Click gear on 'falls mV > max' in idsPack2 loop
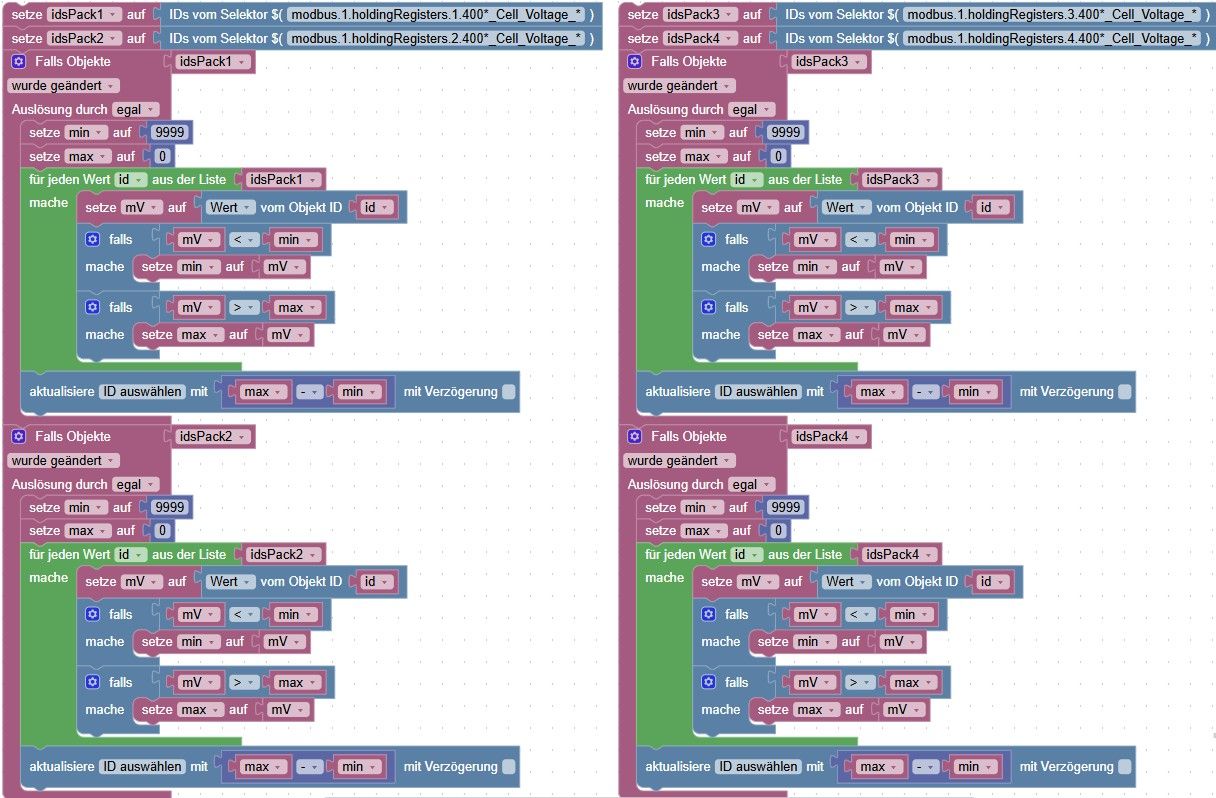The height and width of the screenshot is (798, 1216). pyautogui.click(x=93, y=682)
